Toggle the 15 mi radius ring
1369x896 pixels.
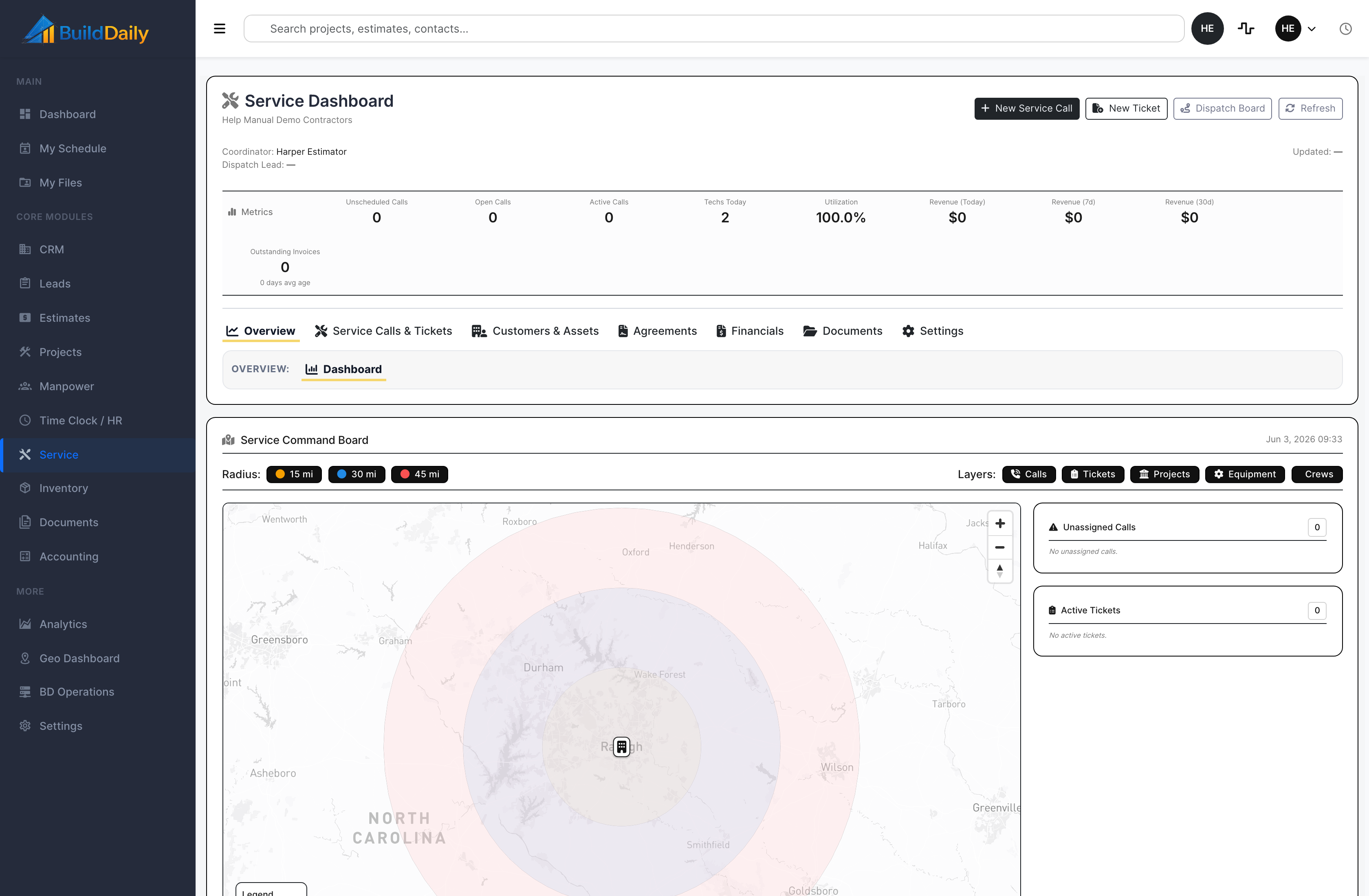(x=294, y=474)
